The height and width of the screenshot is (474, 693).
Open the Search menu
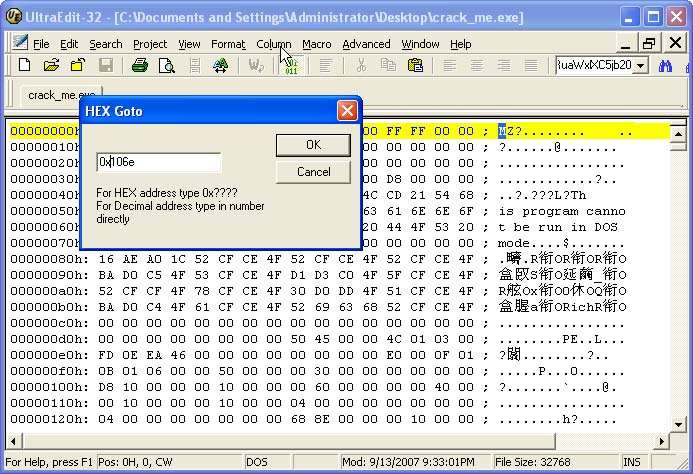106,44
